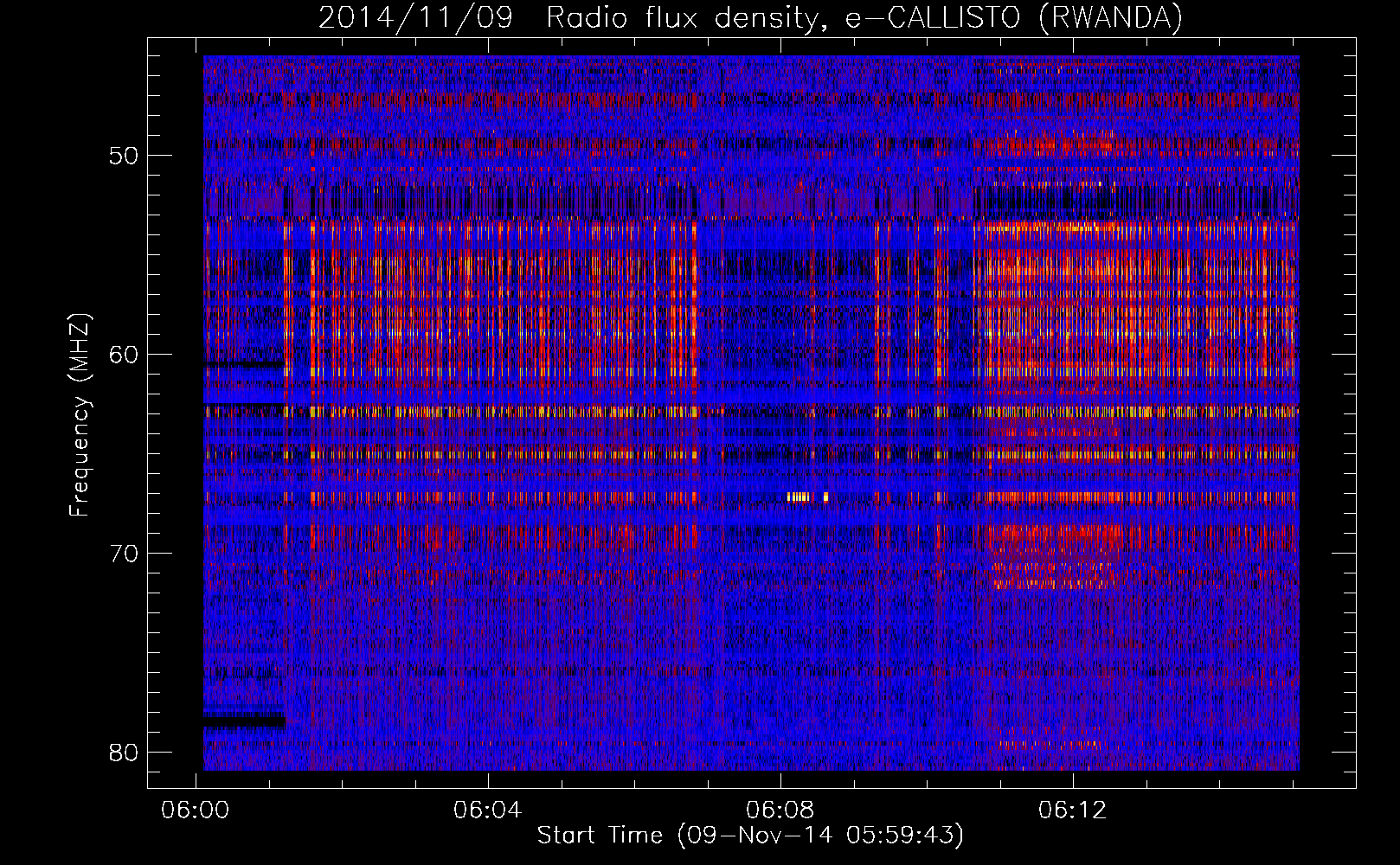Click the 'Start Time (09-Nov-14 05:59:43)' x-axis label
The height and width of the screenshot is (865, 1400).
pyautogui.click(x=750, y=836)
